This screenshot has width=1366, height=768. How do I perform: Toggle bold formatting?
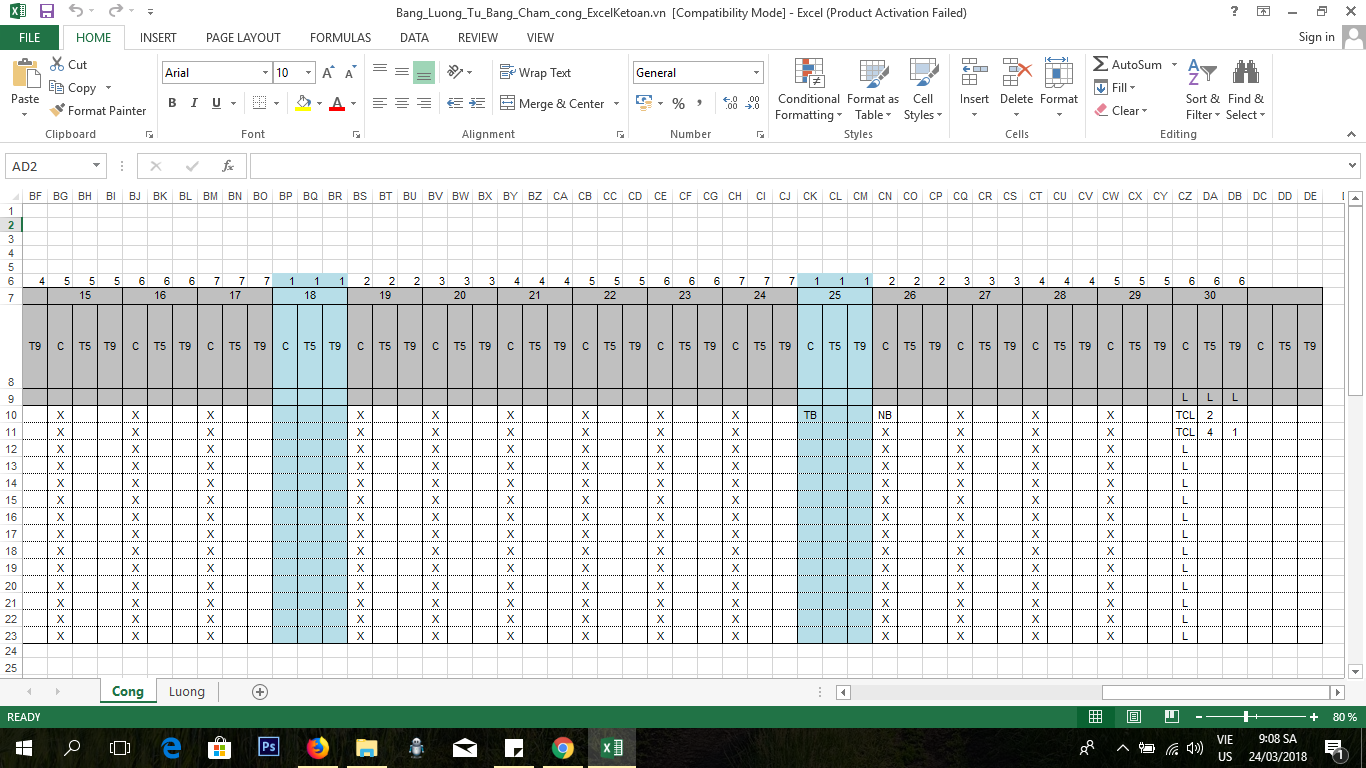pyautogui.click(x=172, y=103)
